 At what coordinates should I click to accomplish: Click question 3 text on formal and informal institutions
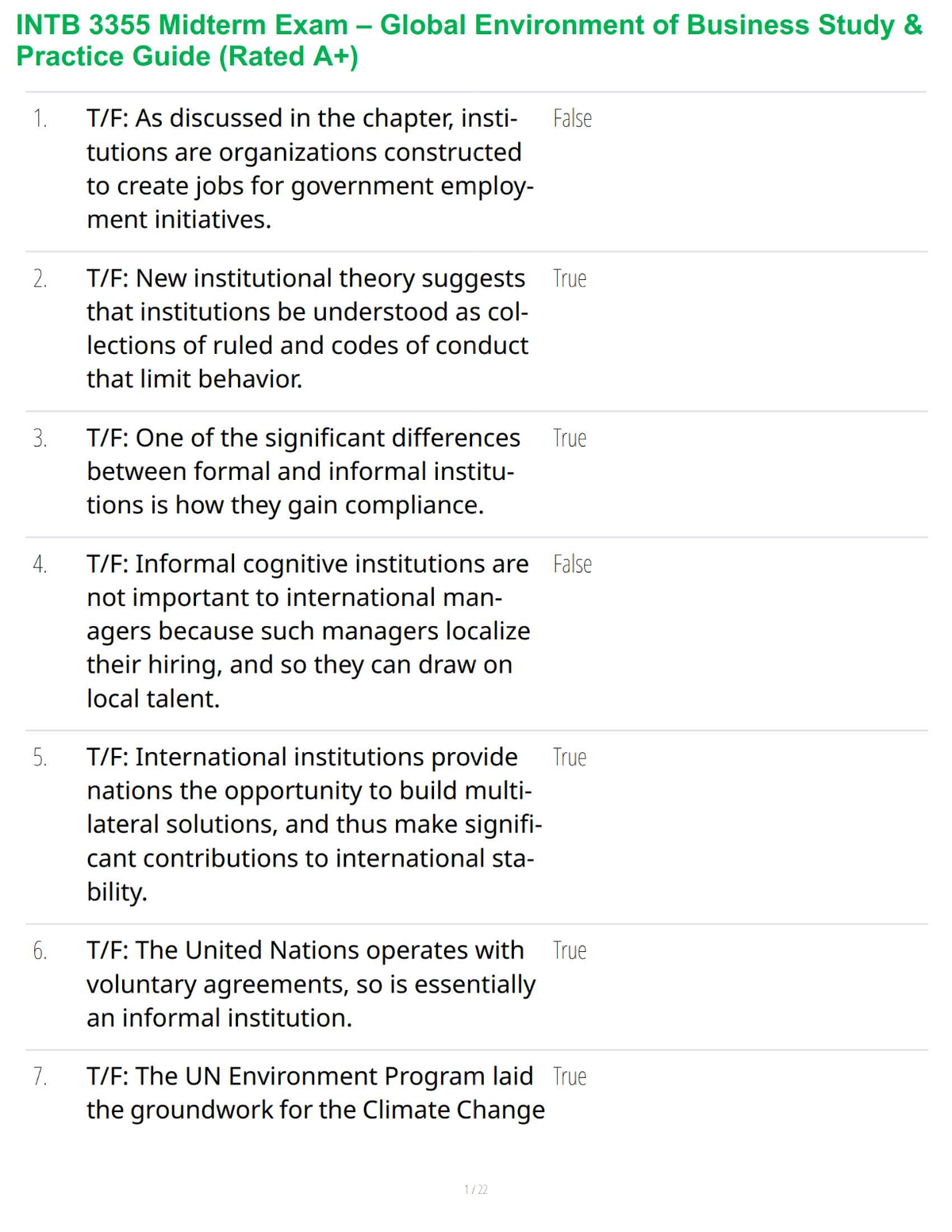304,471
